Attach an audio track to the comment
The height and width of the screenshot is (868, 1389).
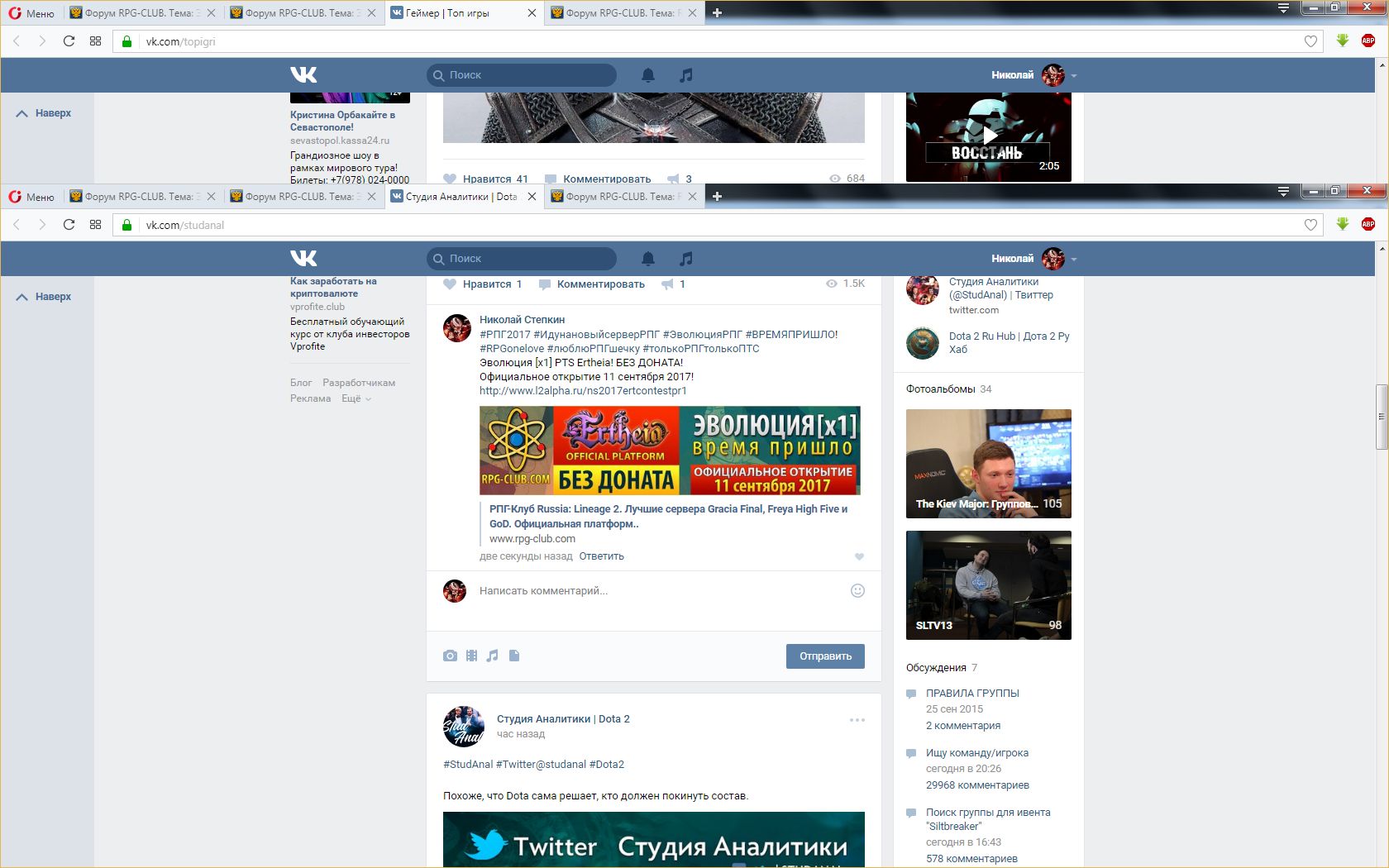tap(493, 656)
